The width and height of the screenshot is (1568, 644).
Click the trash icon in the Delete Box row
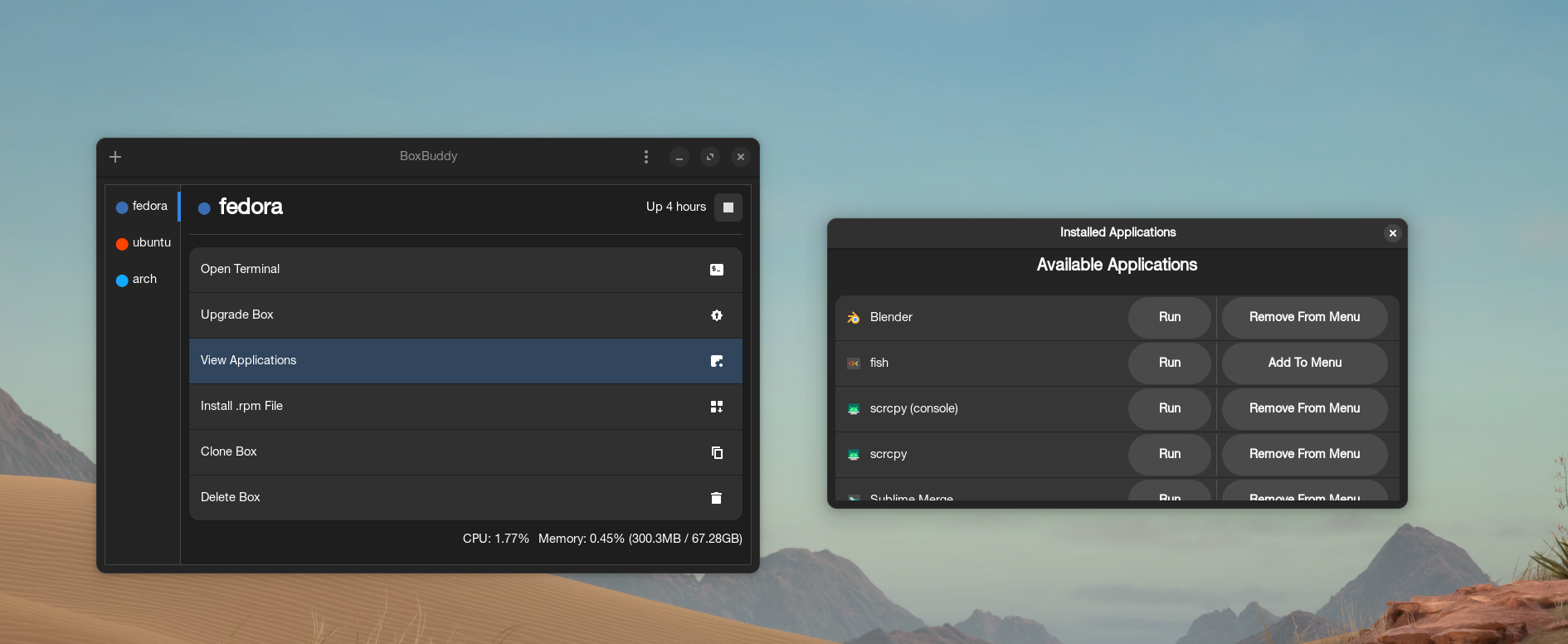click(717, 498)
